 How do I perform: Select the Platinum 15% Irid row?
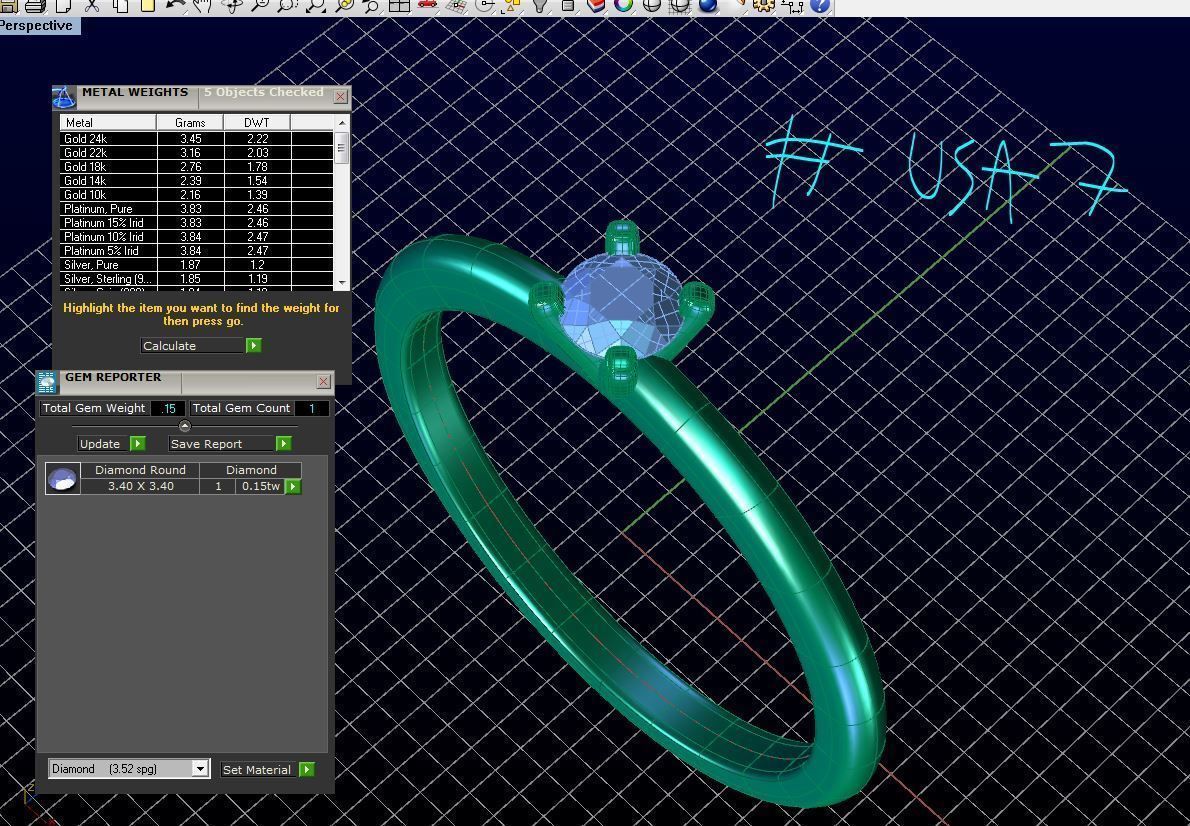click(x=197, y=222)
